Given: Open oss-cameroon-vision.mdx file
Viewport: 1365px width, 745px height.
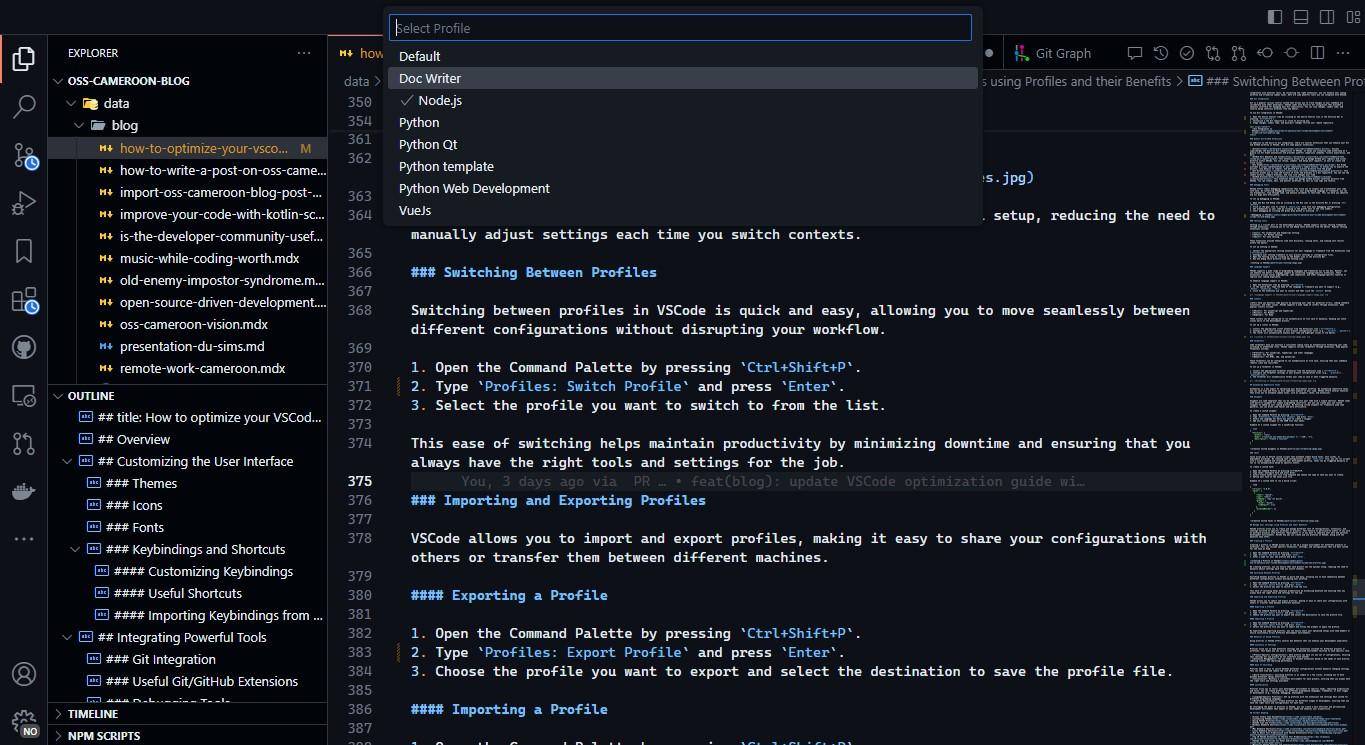Looking at the screenshot, I should point(188,324).
